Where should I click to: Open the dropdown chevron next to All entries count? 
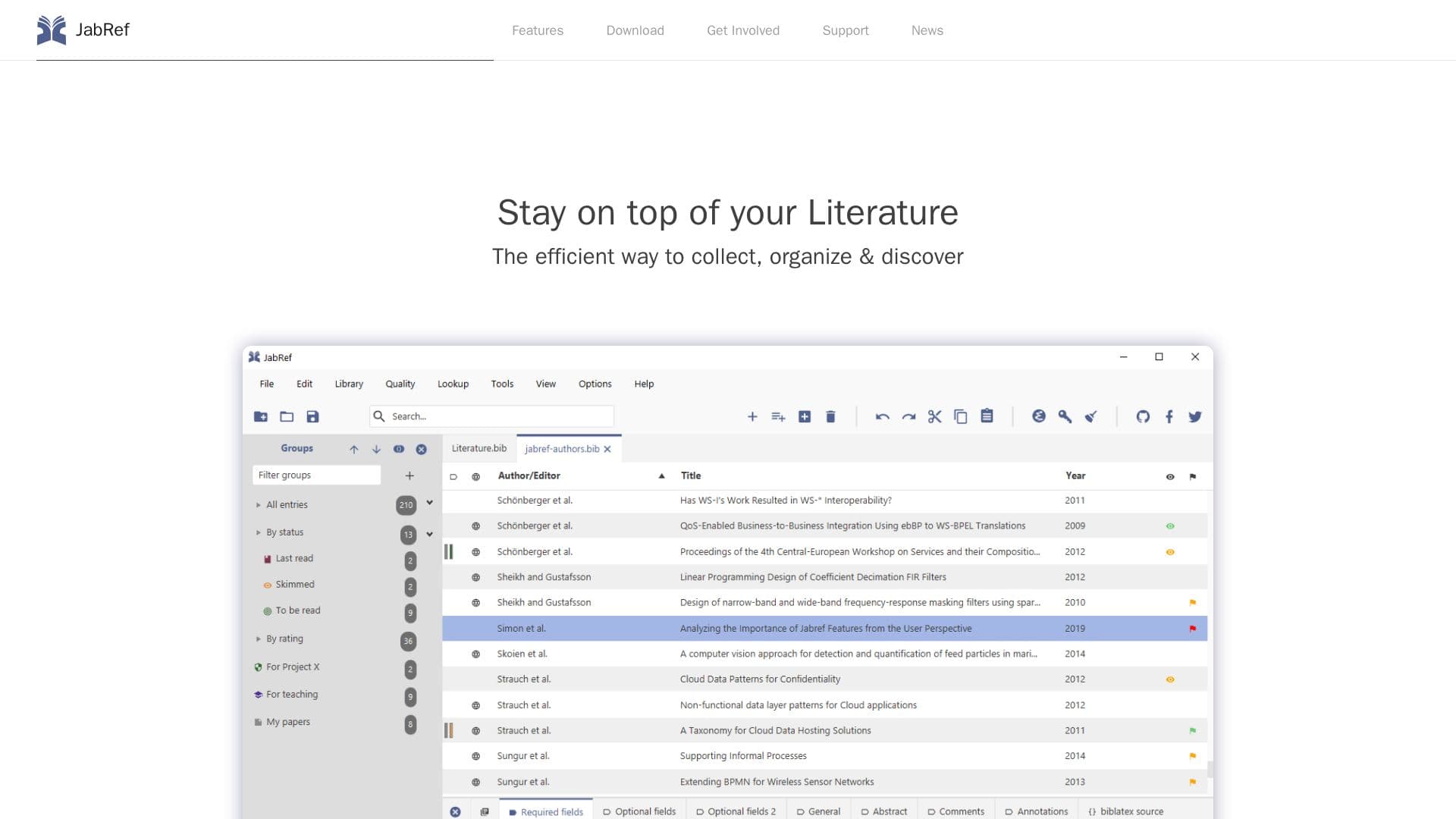pos(429,503)
